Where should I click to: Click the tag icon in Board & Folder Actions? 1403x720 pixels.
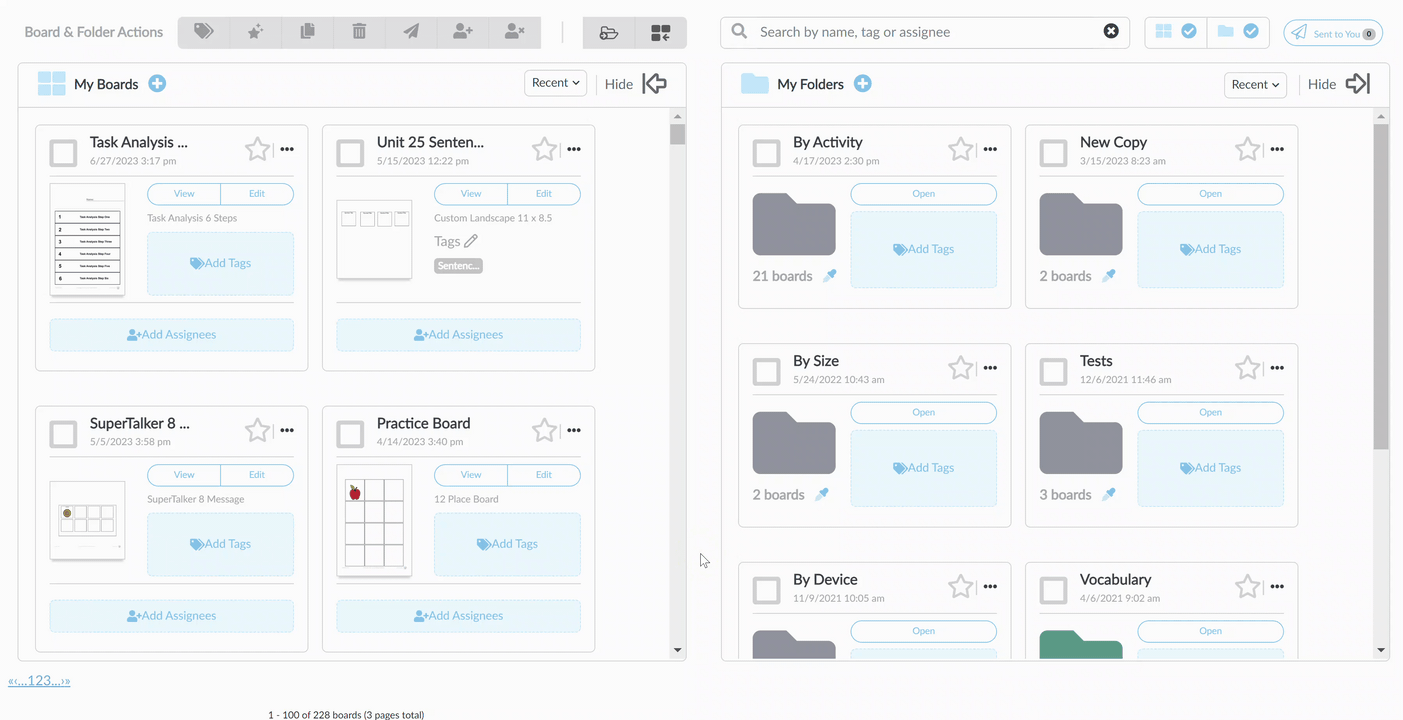coord(204,32)
